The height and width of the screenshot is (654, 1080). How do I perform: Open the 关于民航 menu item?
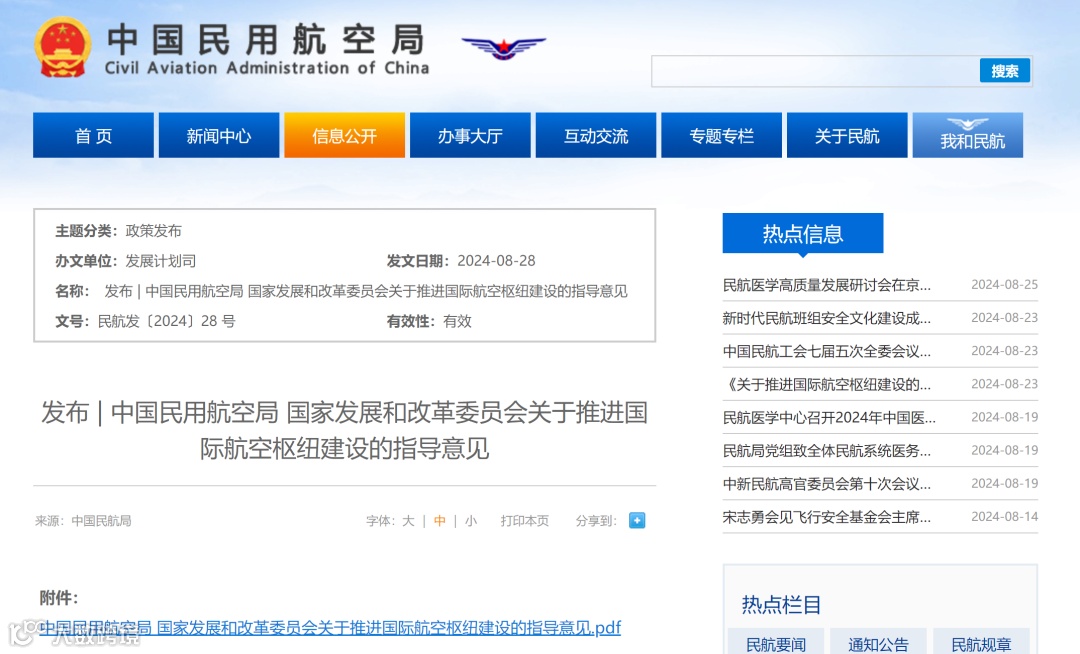point(847,136)
